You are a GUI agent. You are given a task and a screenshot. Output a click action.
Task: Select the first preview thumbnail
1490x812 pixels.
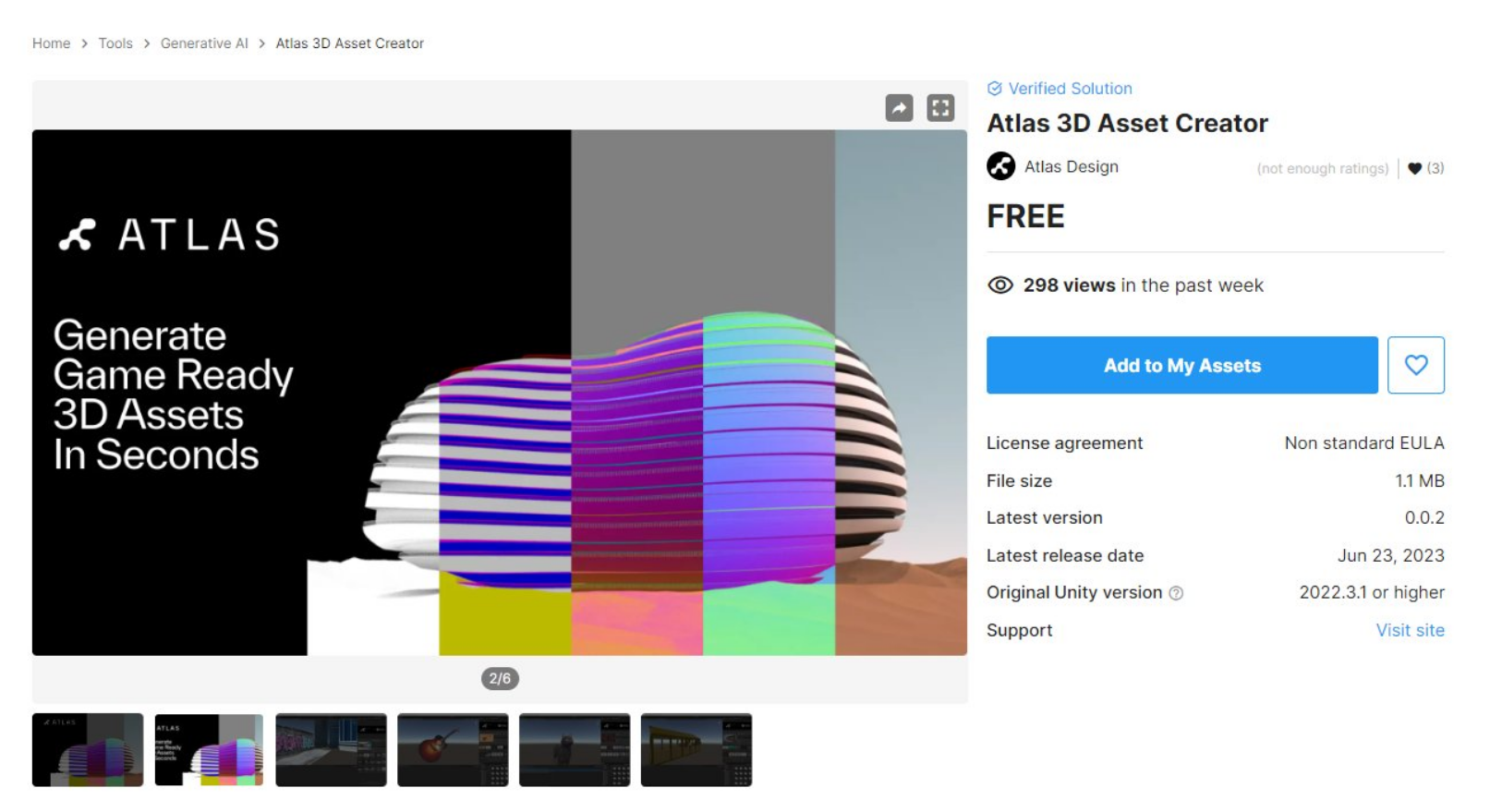(88, 750)
